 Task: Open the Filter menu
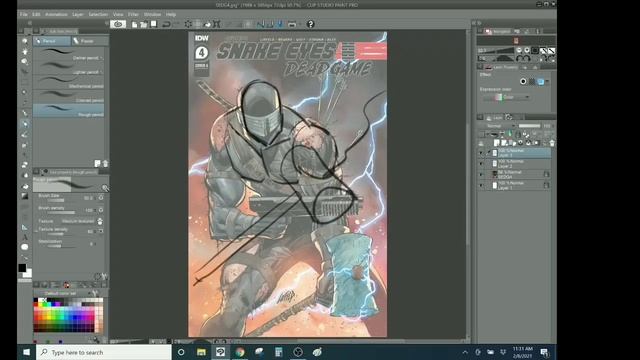(x=133, y=14)
